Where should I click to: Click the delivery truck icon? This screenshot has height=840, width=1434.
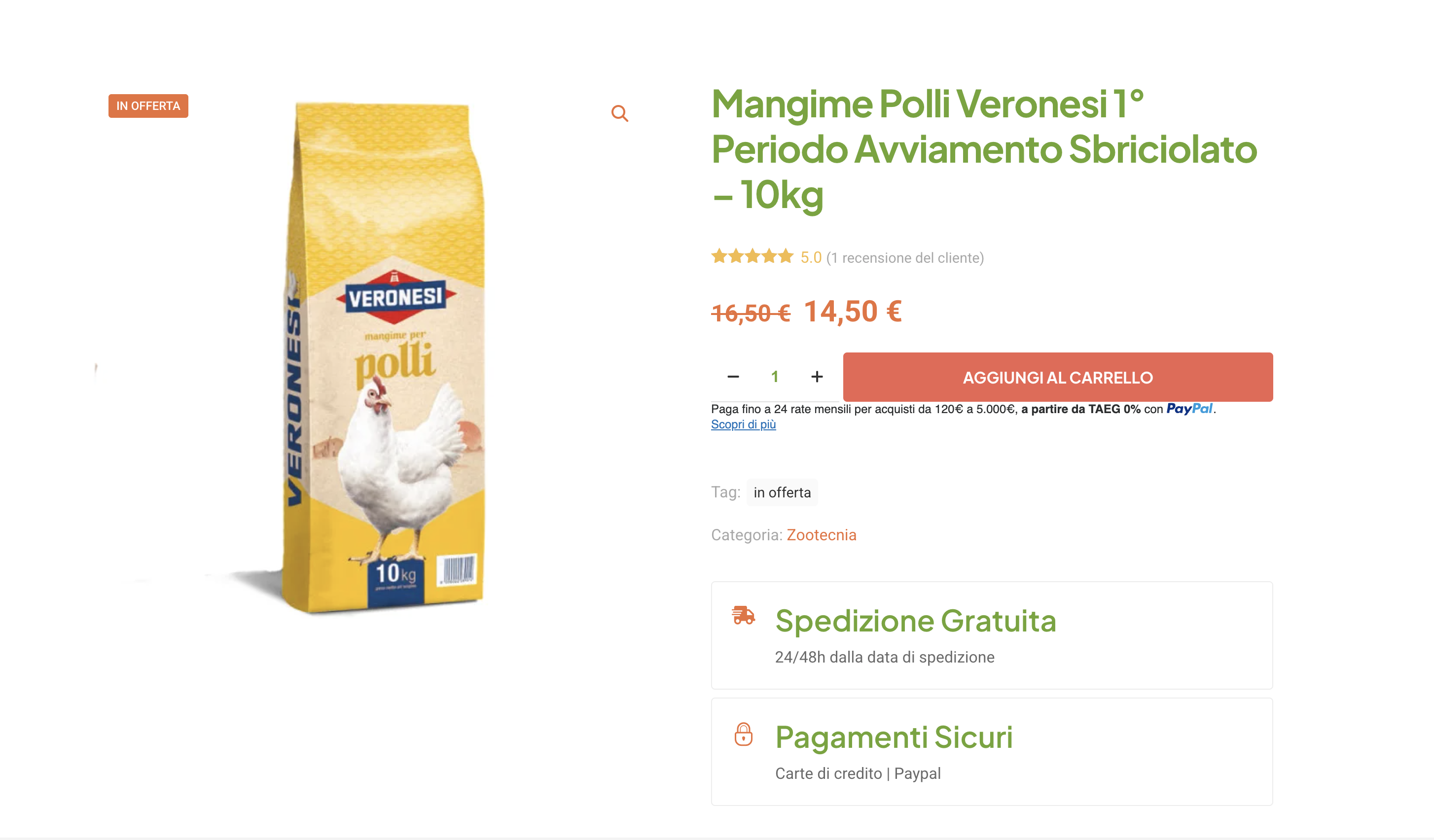click(743, 615)
